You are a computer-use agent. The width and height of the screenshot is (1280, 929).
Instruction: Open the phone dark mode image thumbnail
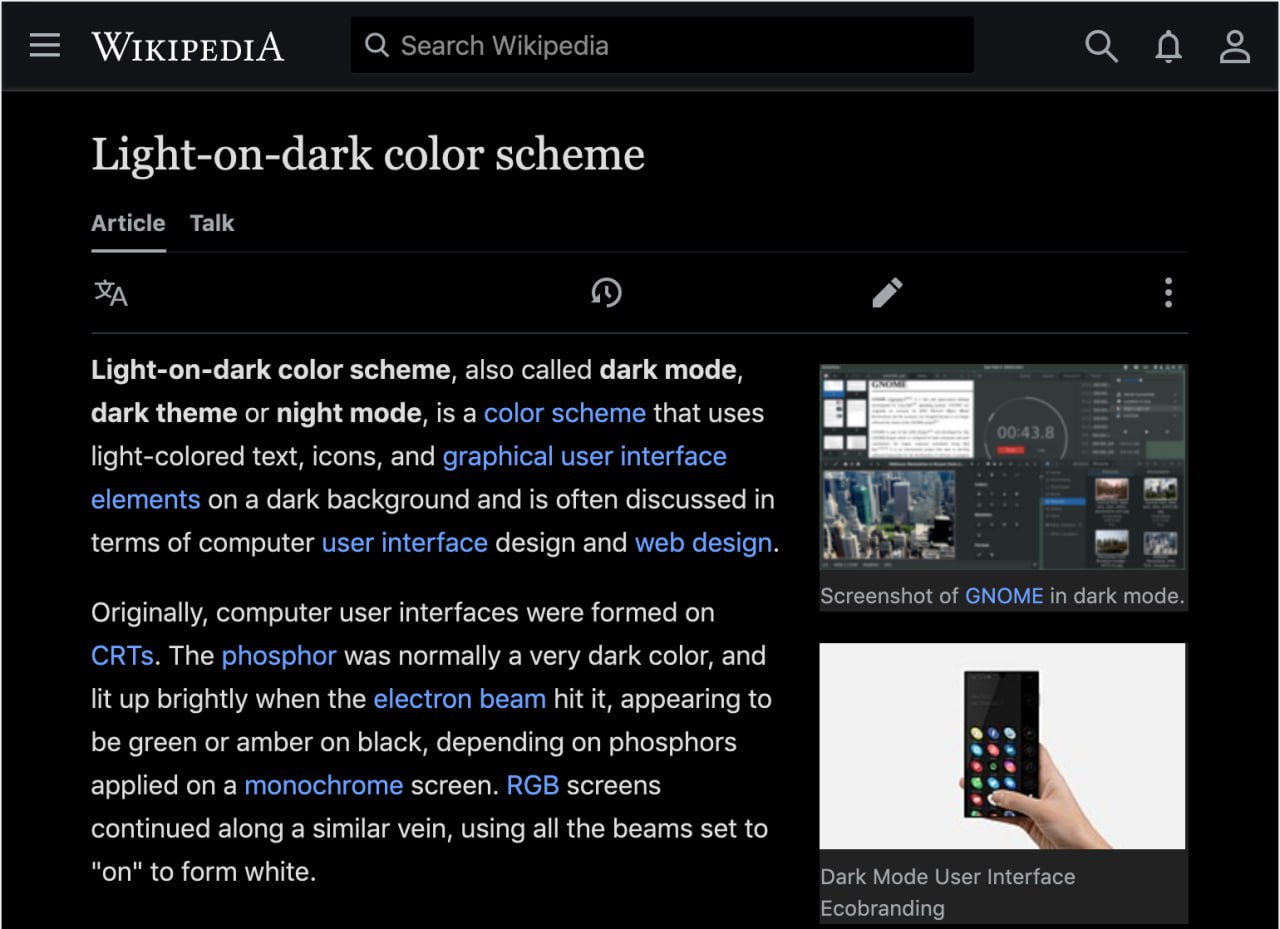(1002, 746)
